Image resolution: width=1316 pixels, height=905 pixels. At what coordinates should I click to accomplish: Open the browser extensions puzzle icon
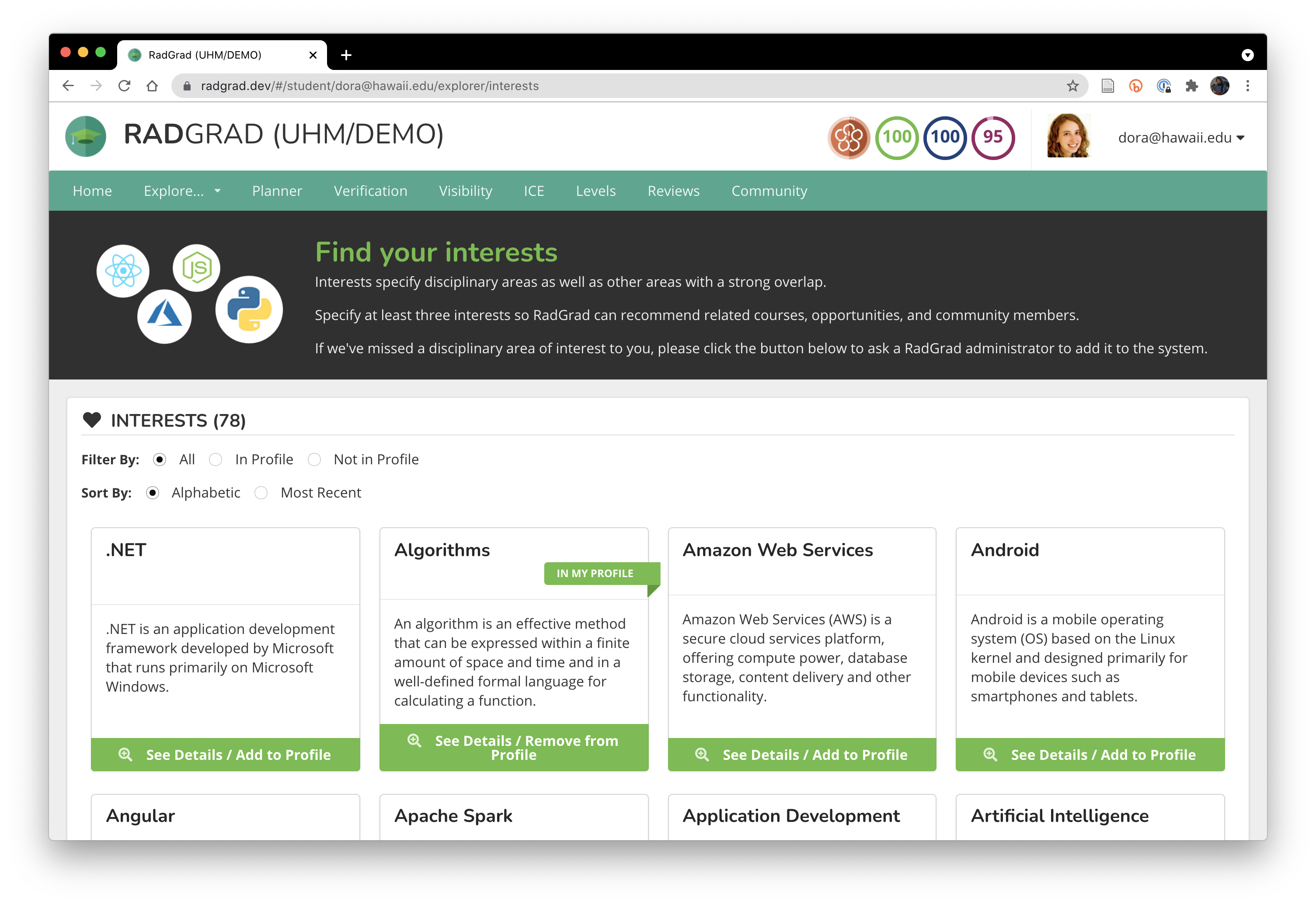coord(1191,86)
